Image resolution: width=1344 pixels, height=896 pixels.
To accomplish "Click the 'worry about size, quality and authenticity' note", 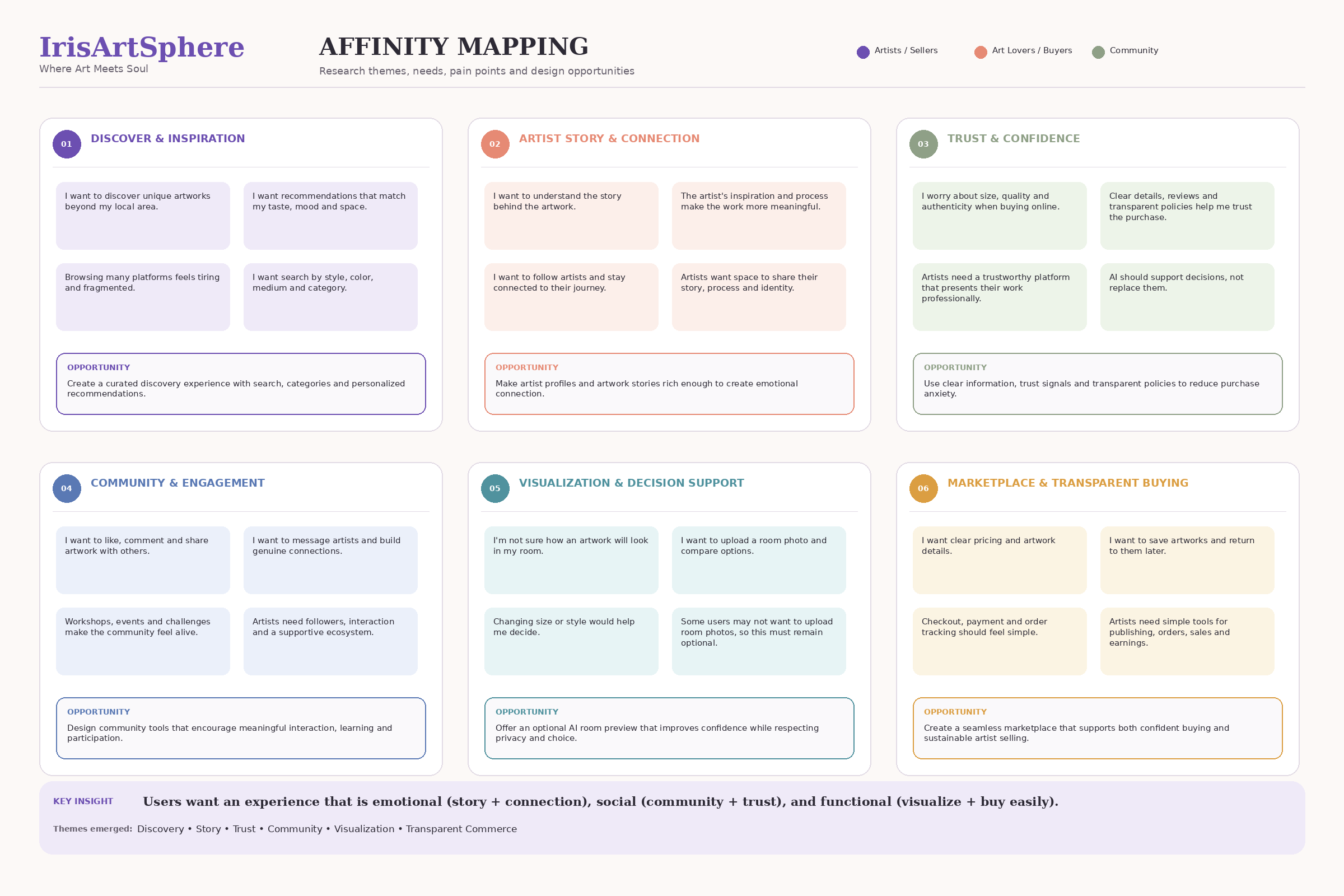I will click(1000, 216).
